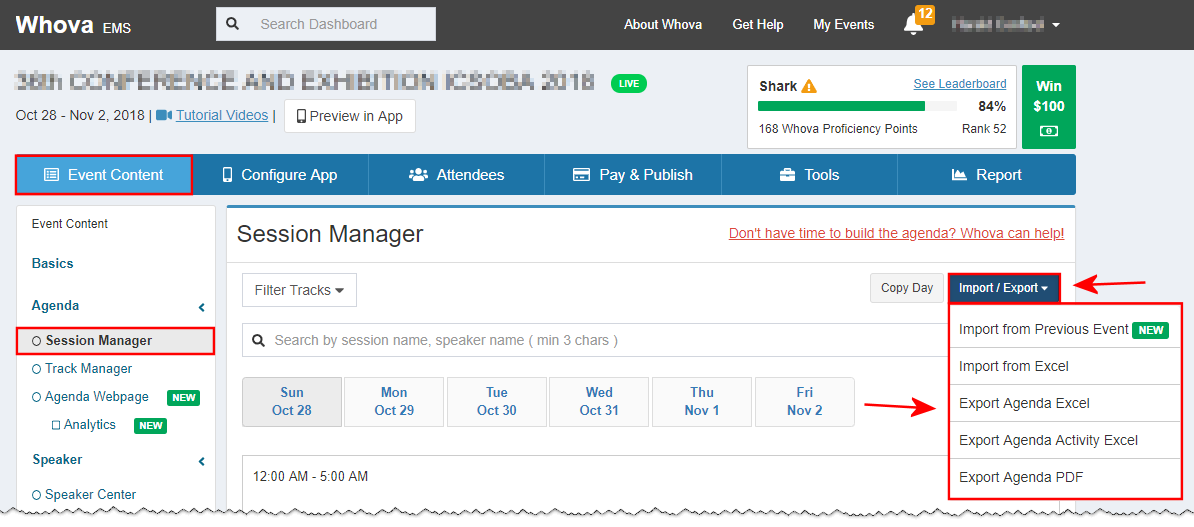The image size is (1194, 527).
Task: Click the magnifier icon in the session search
Action: click(259, 340)
